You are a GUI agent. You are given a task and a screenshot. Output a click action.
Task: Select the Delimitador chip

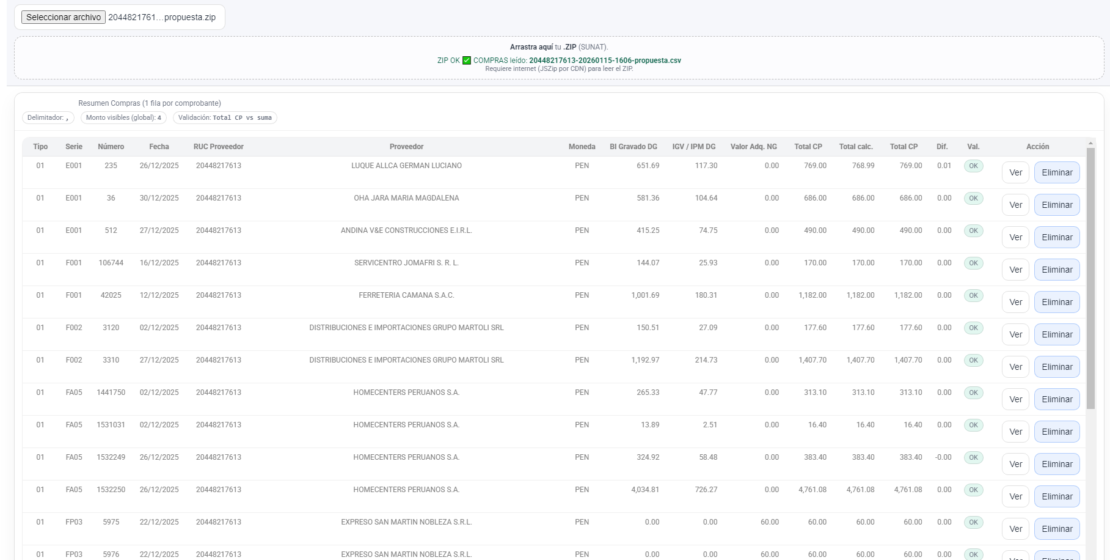pyautogui.click(x=48, y=118)
